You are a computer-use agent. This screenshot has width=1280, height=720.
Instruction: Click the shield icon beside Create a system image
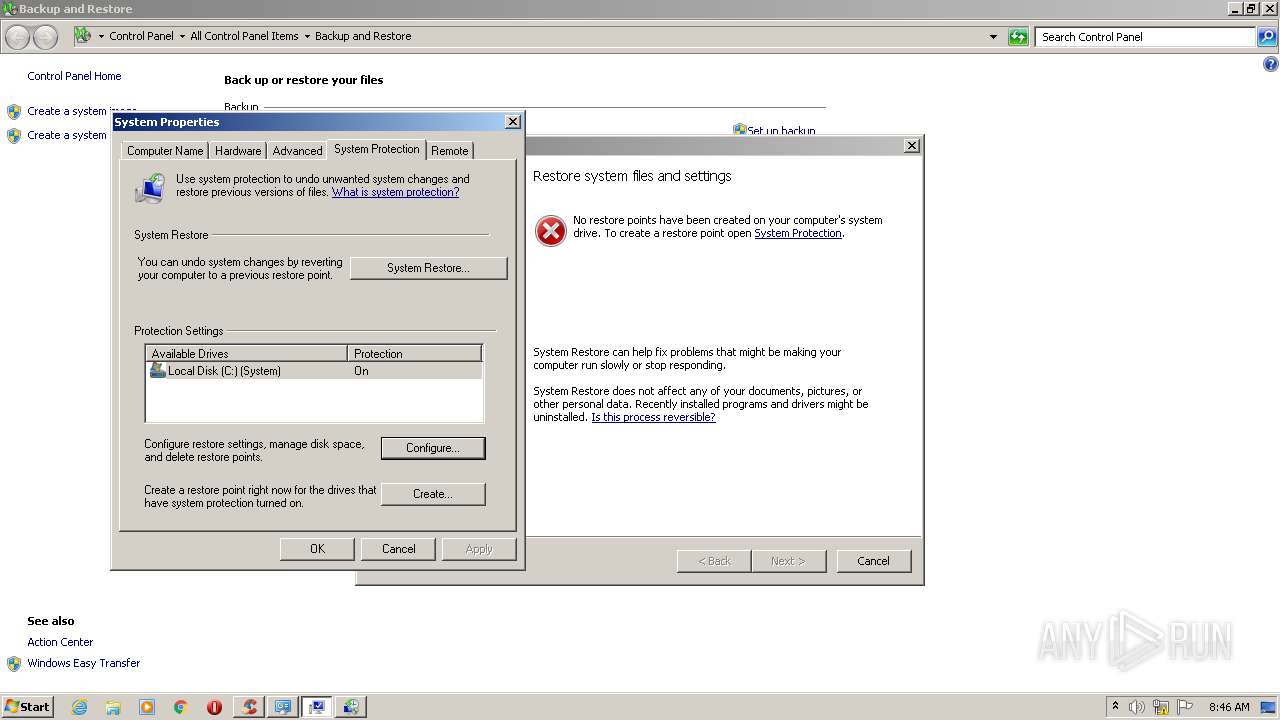pos(14,111)
